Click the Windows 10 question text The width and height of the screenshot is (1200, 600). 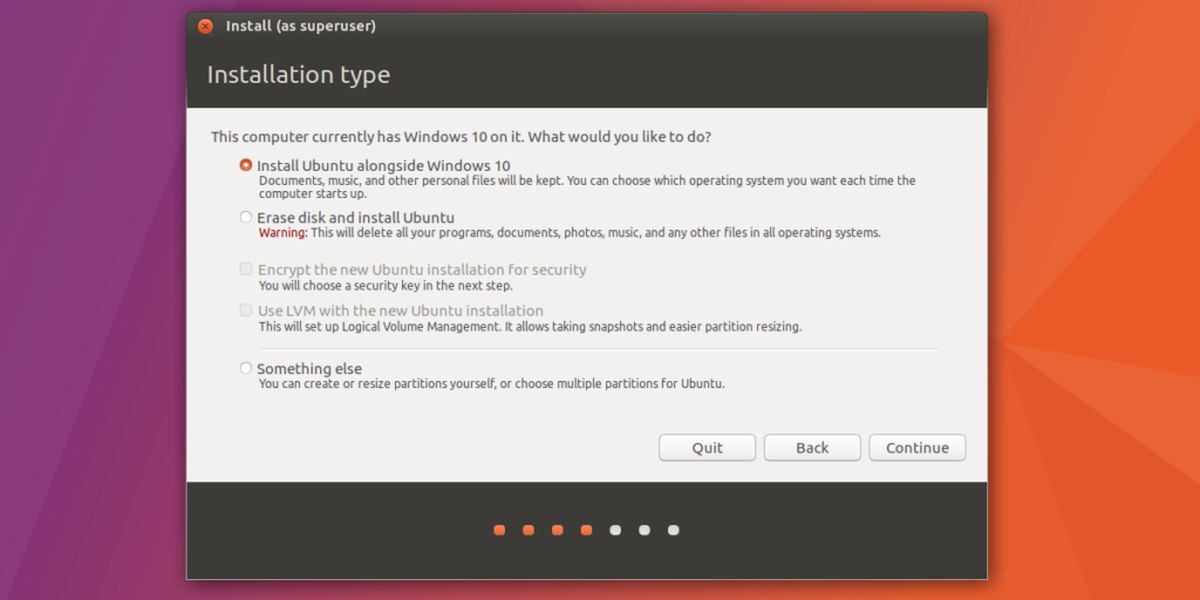461,136
